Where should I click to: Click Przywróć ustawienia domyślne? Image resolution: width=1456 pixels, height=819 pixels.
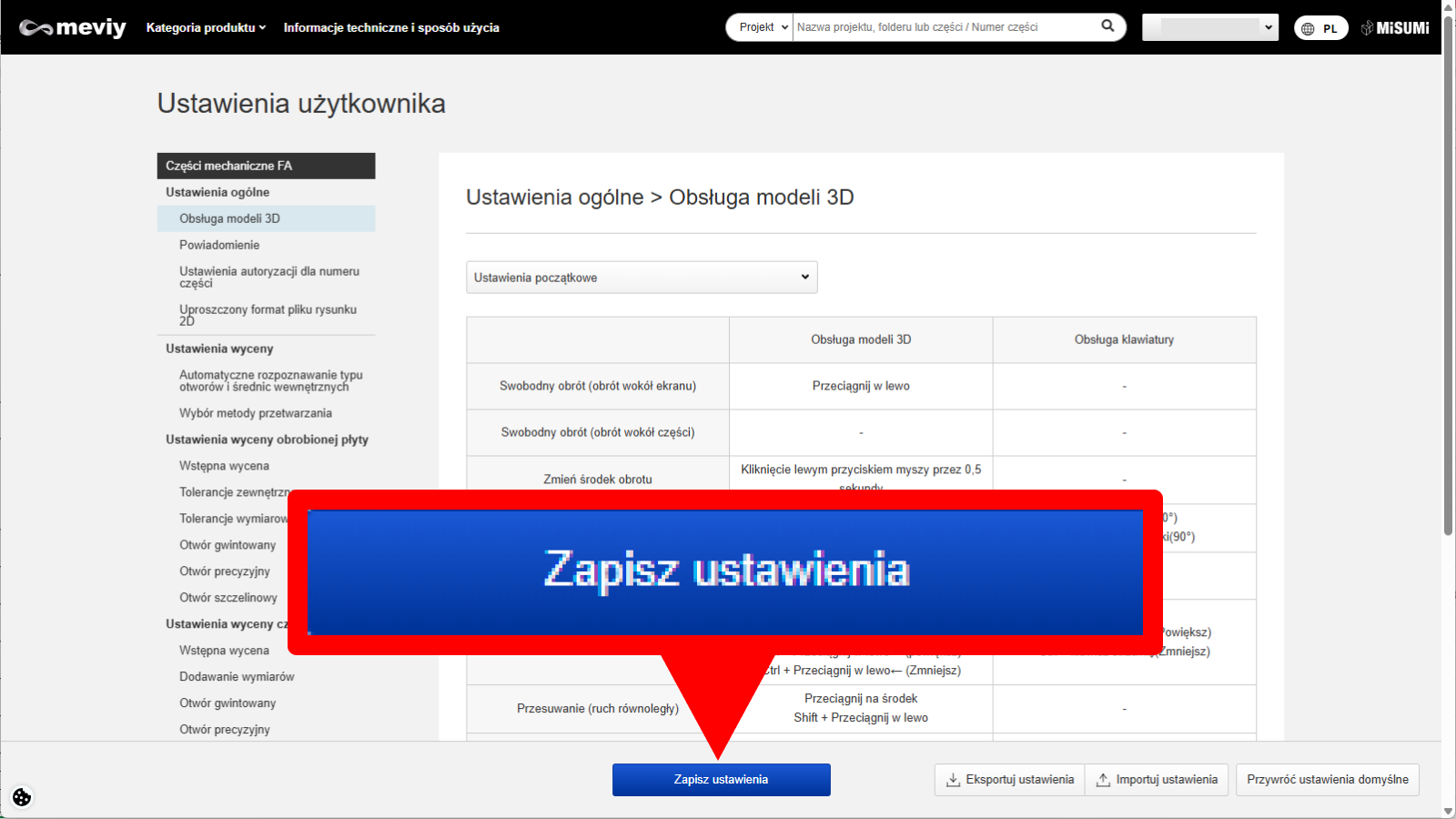(1327, 780)
